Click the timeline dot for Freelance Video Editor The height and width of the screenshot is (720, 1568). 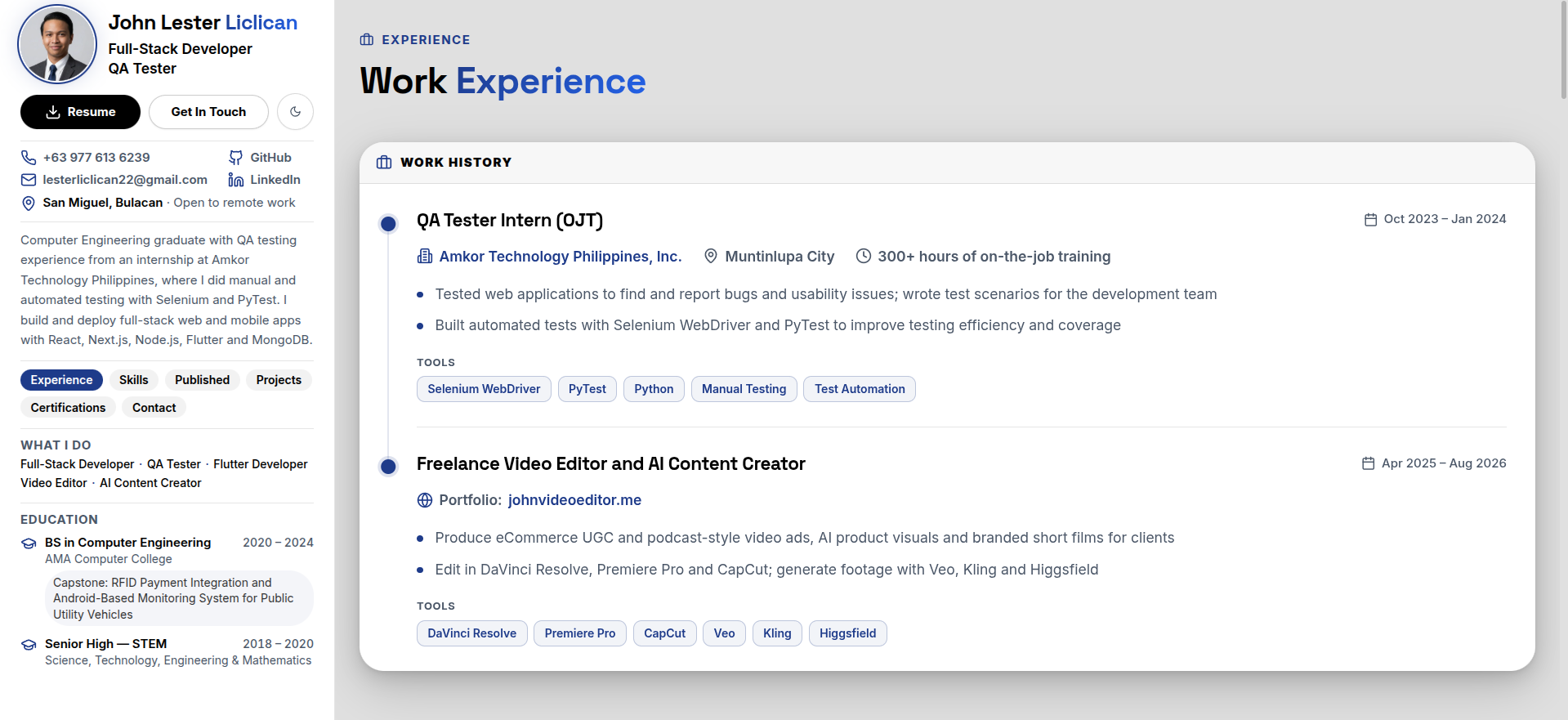click(x=388, y=467)
